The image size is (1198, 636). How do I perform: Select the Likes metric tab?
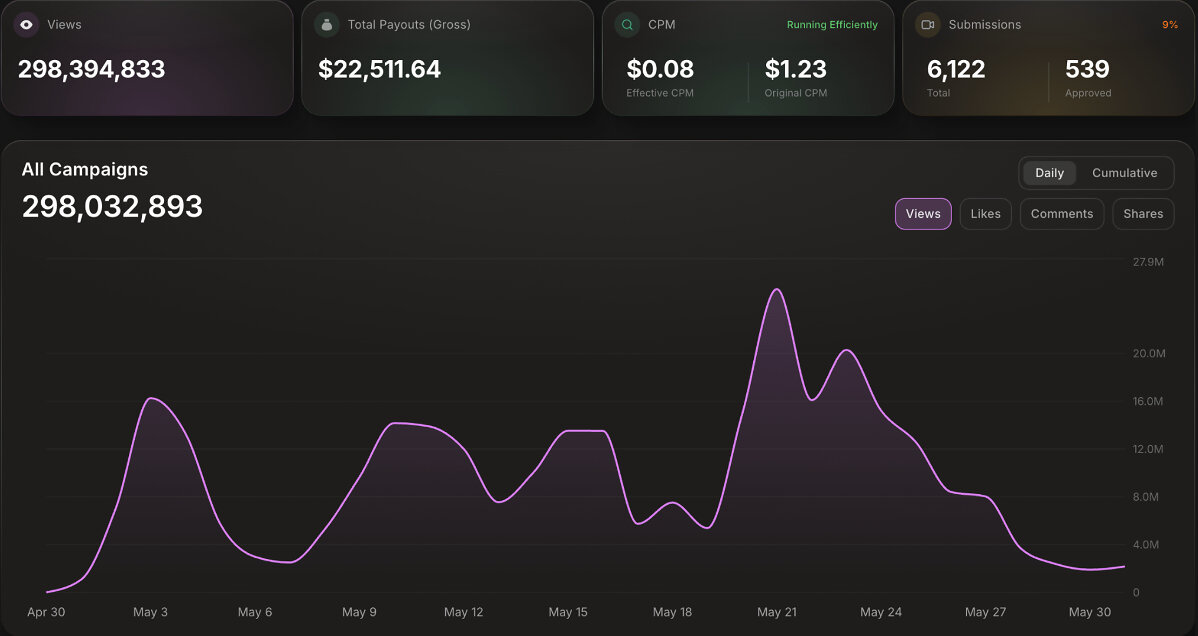pyautogui.click(x=986, y=214)
